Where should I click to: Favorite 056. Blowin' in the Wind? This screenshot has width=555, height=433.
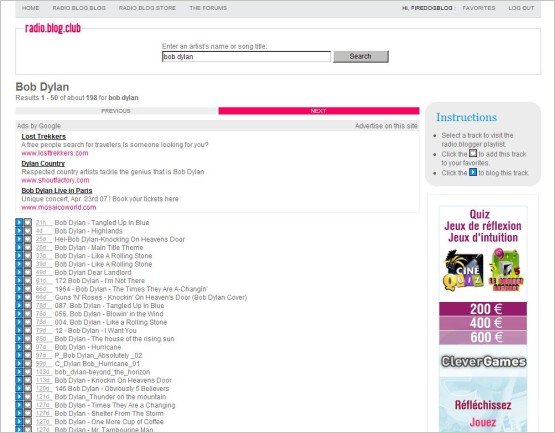28,314
